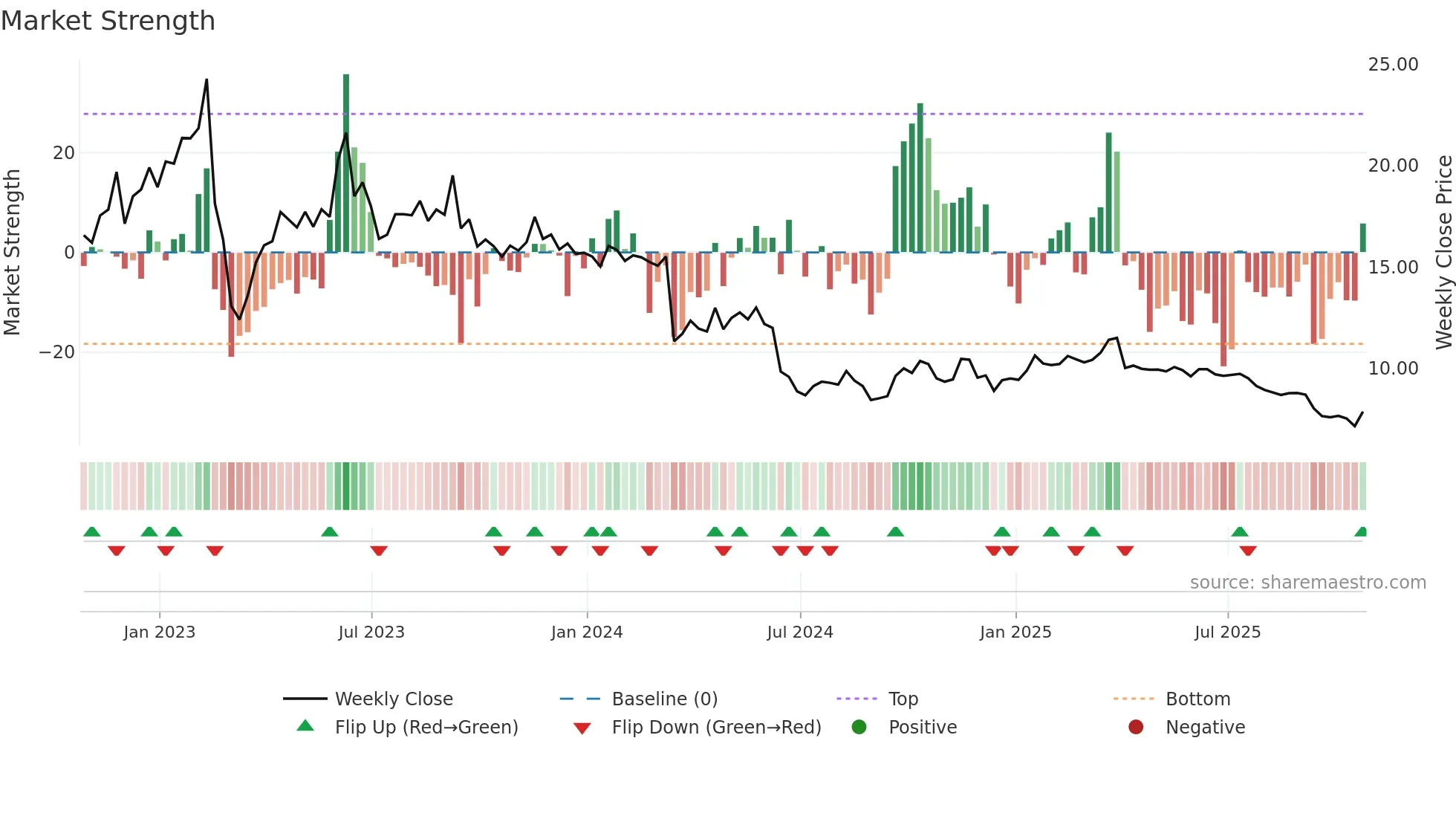Viewport: 1456px width, 819px height.
Task: Click the leftmost red flip-down triangle marker
Action: [117, 550]
